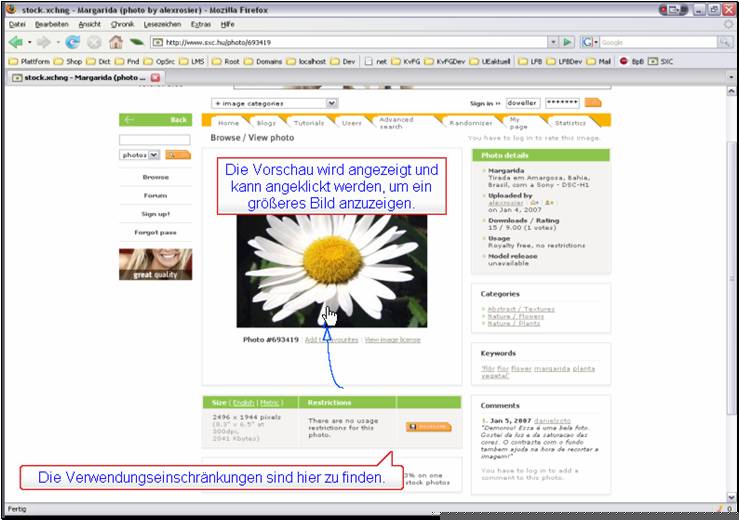
Task: Expand the photos search type dropdown
Action: tap(140, 155)
